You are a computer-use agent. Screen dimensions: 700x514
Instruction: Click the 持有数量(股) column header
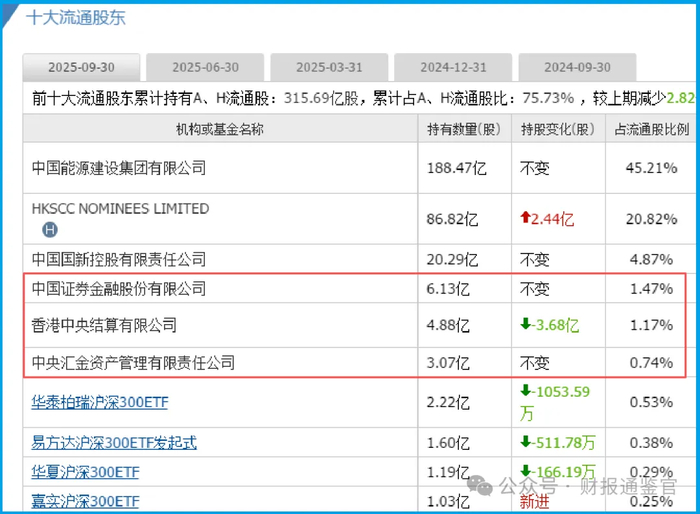click(464, 130)
